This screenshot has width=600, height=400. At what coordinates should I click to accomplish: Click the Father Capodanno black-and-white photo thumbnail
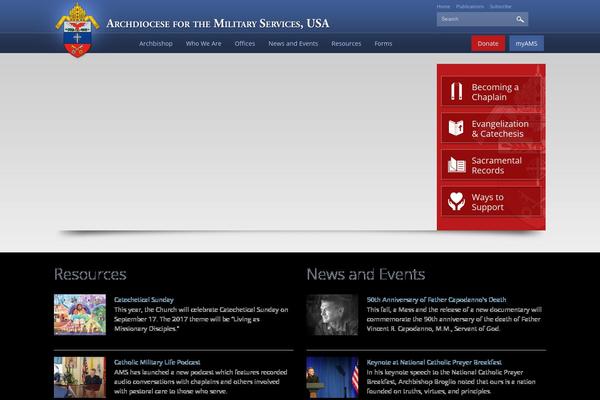(x=332, y=315)
